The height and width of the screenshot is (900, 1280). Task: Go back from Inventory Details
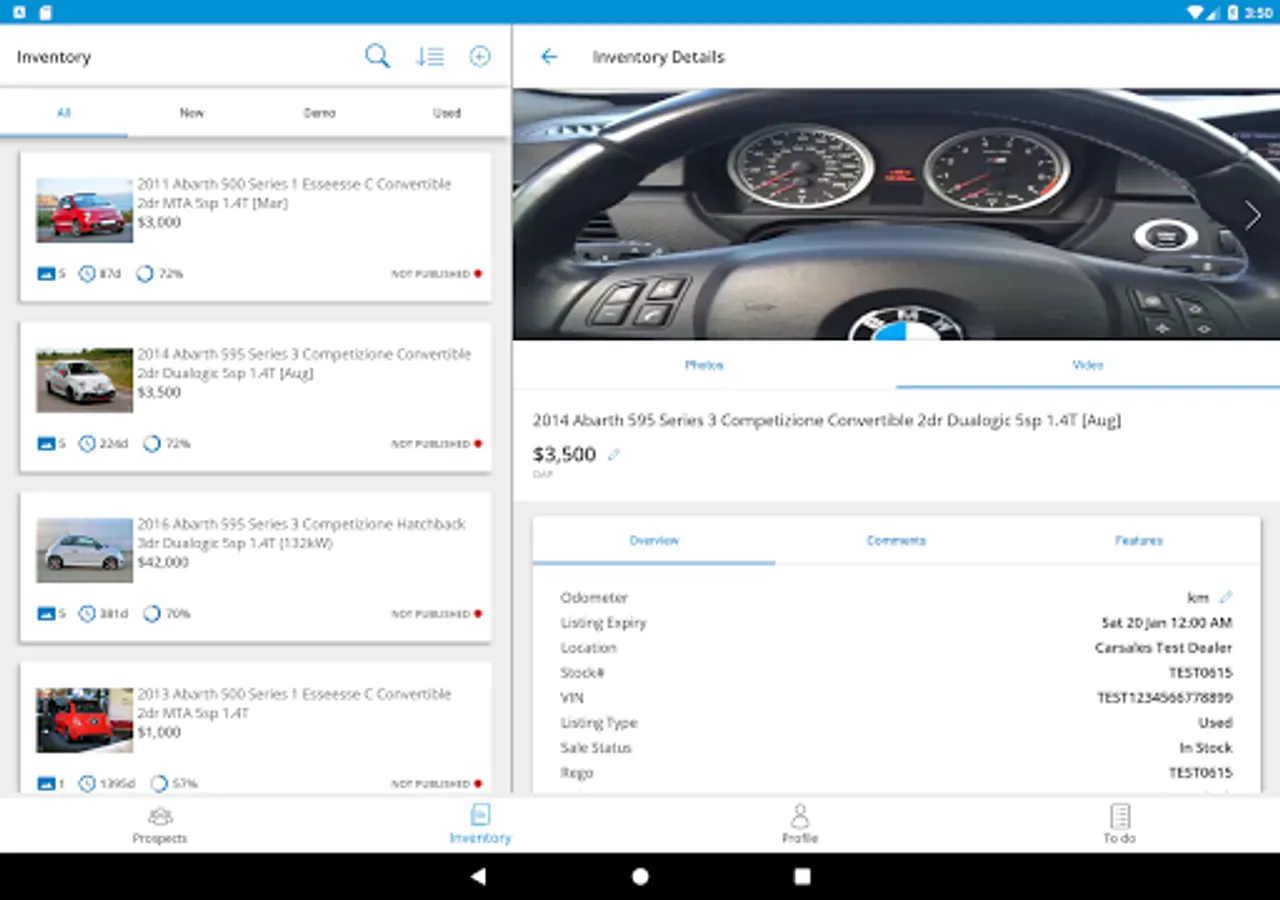549,57
